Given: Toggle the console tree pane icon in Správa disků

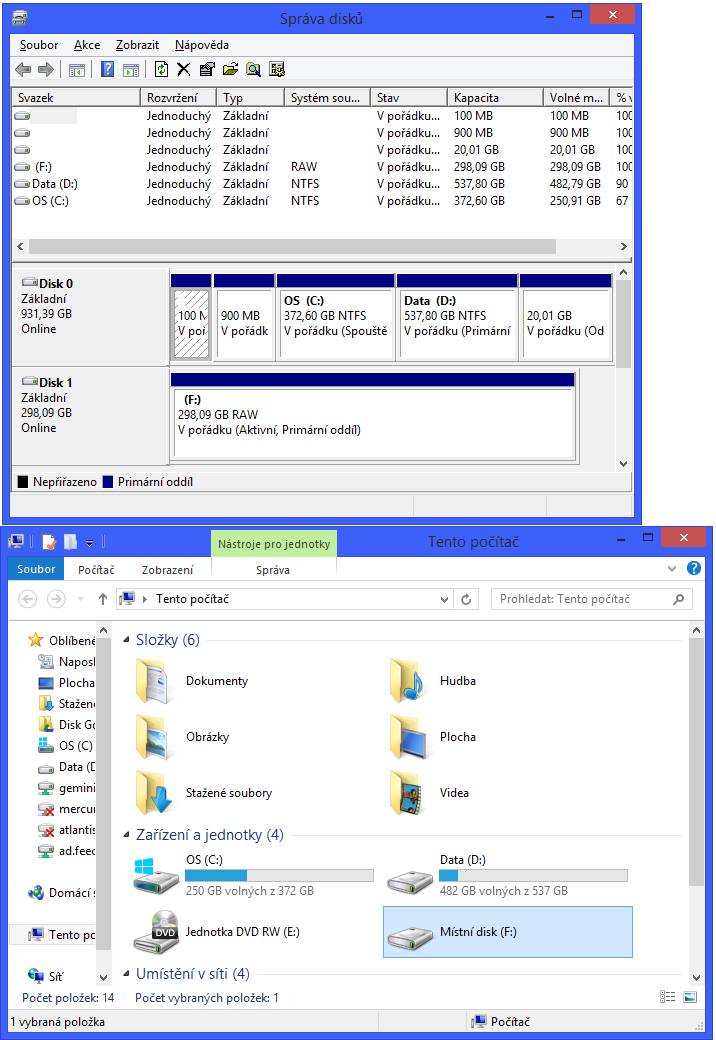Looking at the screenshot, I should tap(77, 70).
